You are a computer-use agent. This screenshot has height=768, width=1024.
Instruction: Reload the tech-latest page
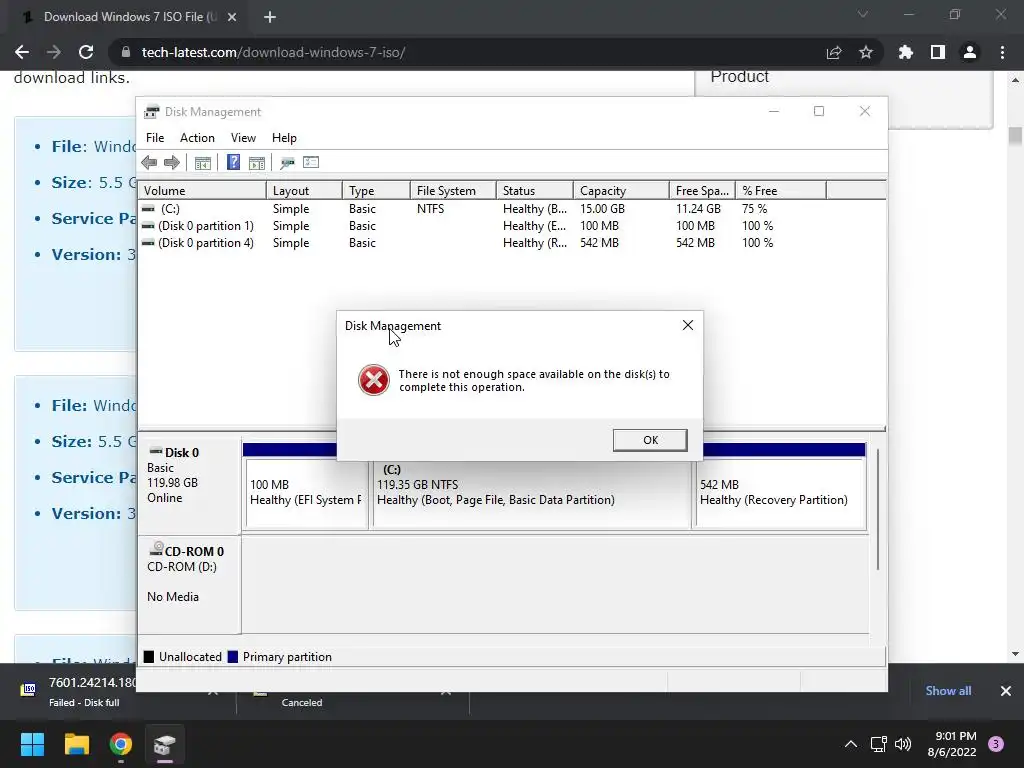pos(86,52)
